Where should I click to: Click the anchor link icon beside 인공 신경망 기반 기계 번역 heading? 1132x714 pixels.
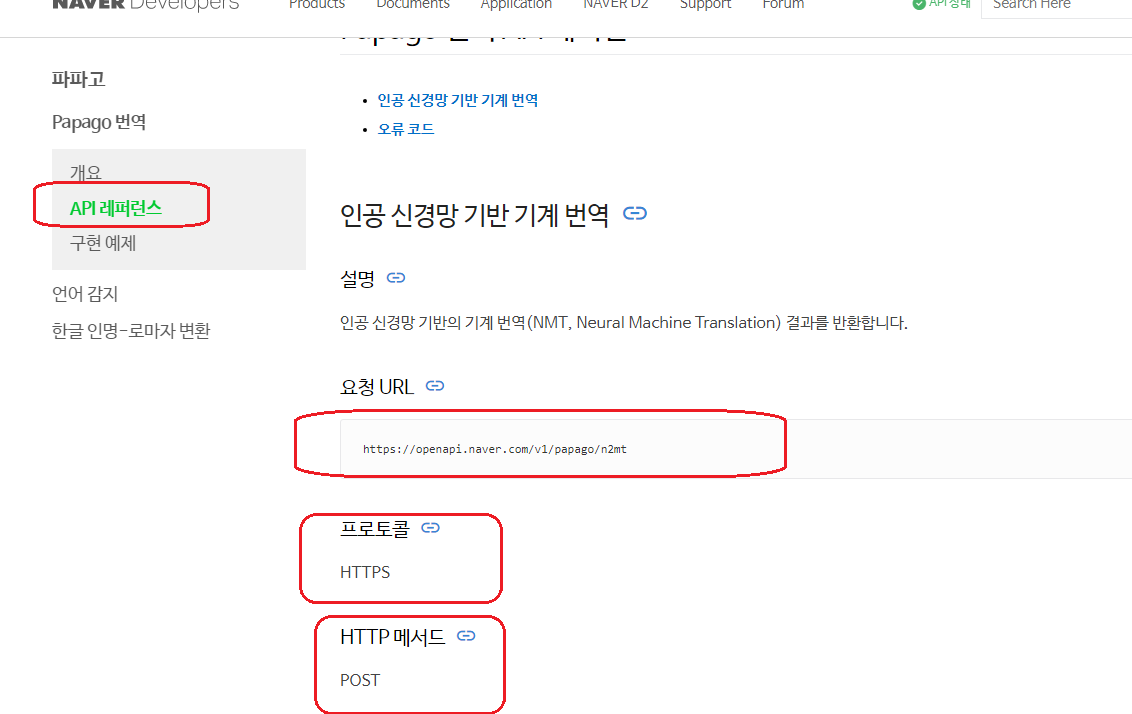(x=635, y=213)
